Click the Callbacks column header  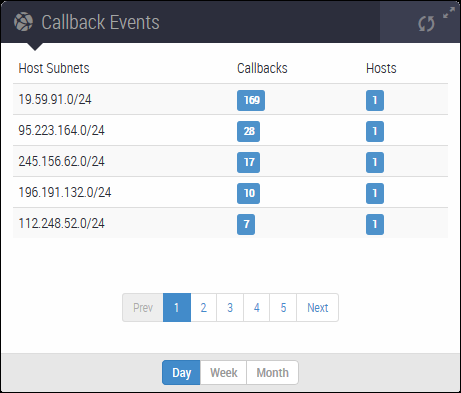pos(262,68)
